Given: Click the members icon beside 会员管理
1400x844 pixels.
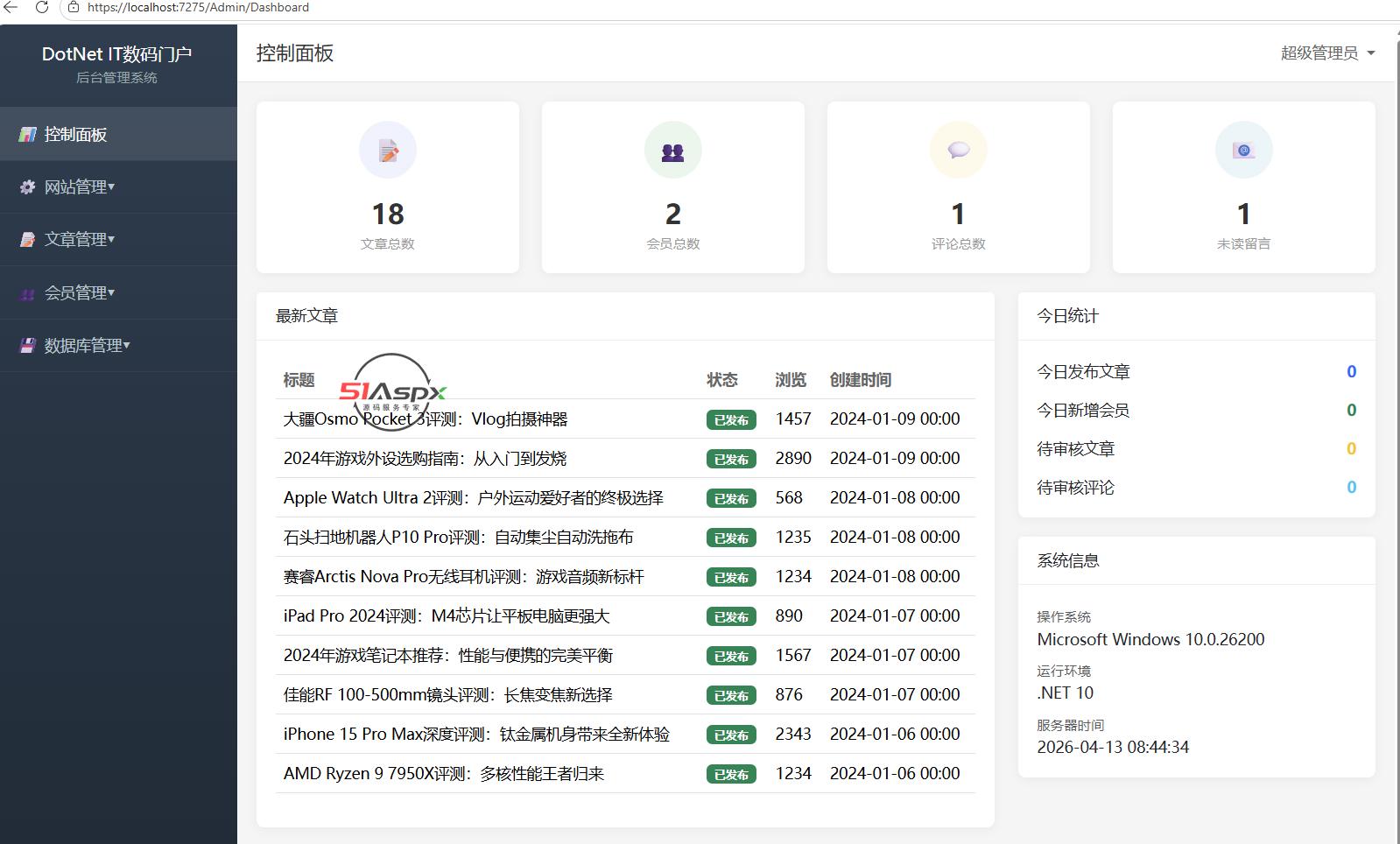Looking at the screenshot, I should click(28, 292).
